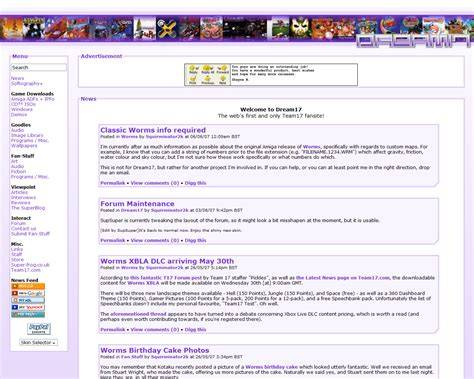Click the orange RSS feed badge

click(x=28, y=286)
